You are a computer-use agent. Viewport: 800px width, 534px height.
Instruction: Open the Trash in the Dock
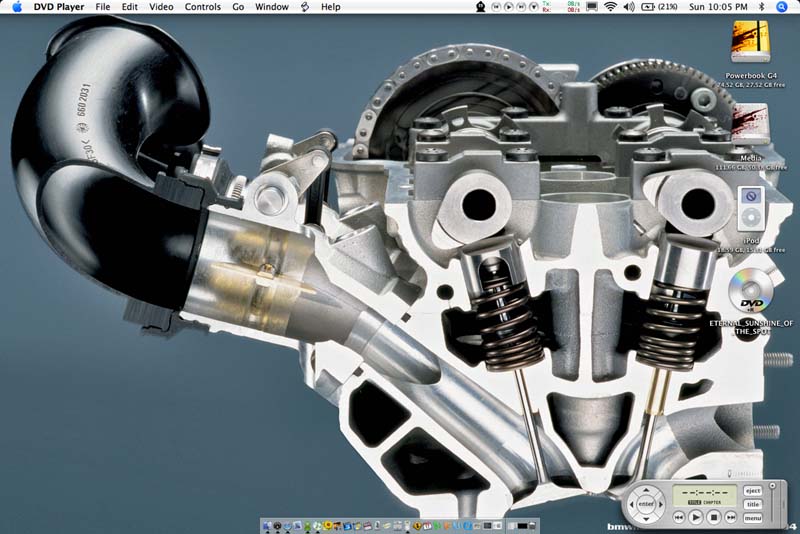point(532,525)
